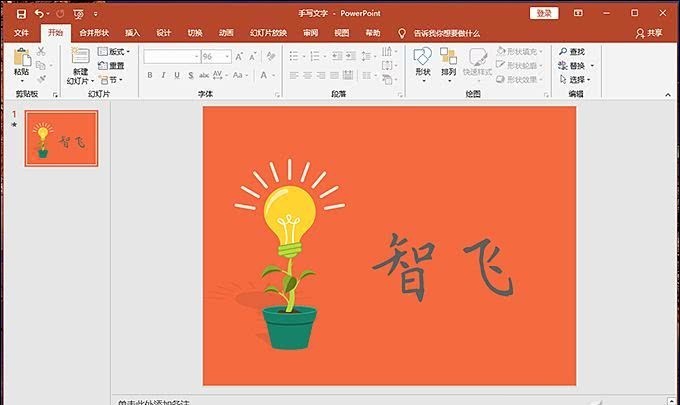Open character spacing AV dropdown
The width and height of the screenshot is (680, 405).
tap(220, 75)
